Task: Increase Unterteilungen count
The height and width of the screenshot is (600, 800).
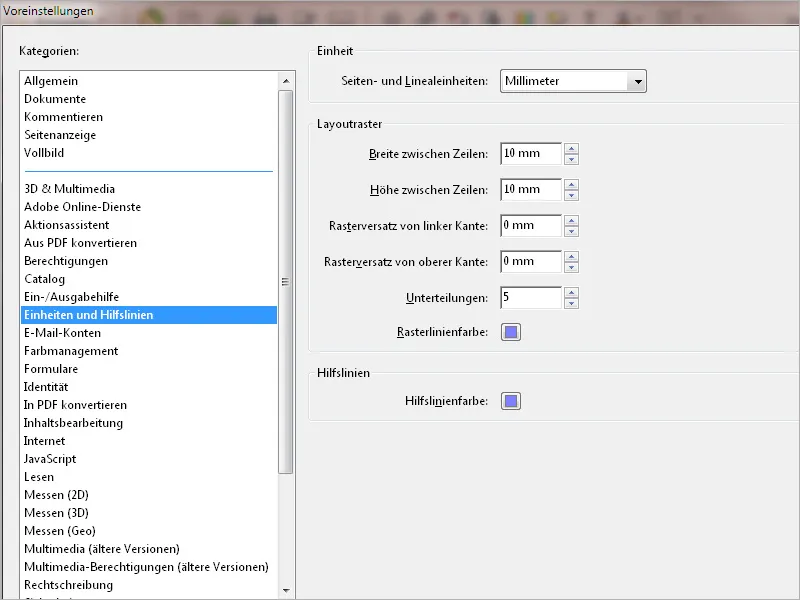Action: point(571,292)
